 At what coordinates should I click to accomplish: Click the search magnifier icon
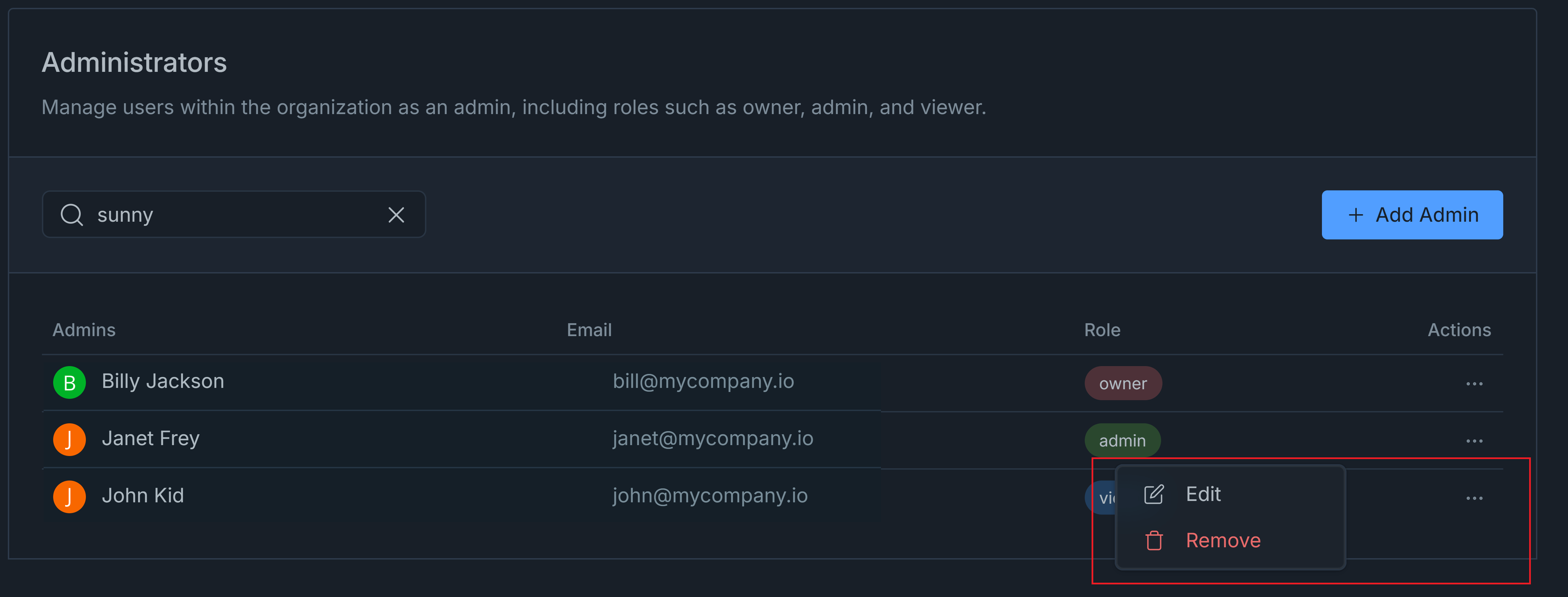pos(72,215)
